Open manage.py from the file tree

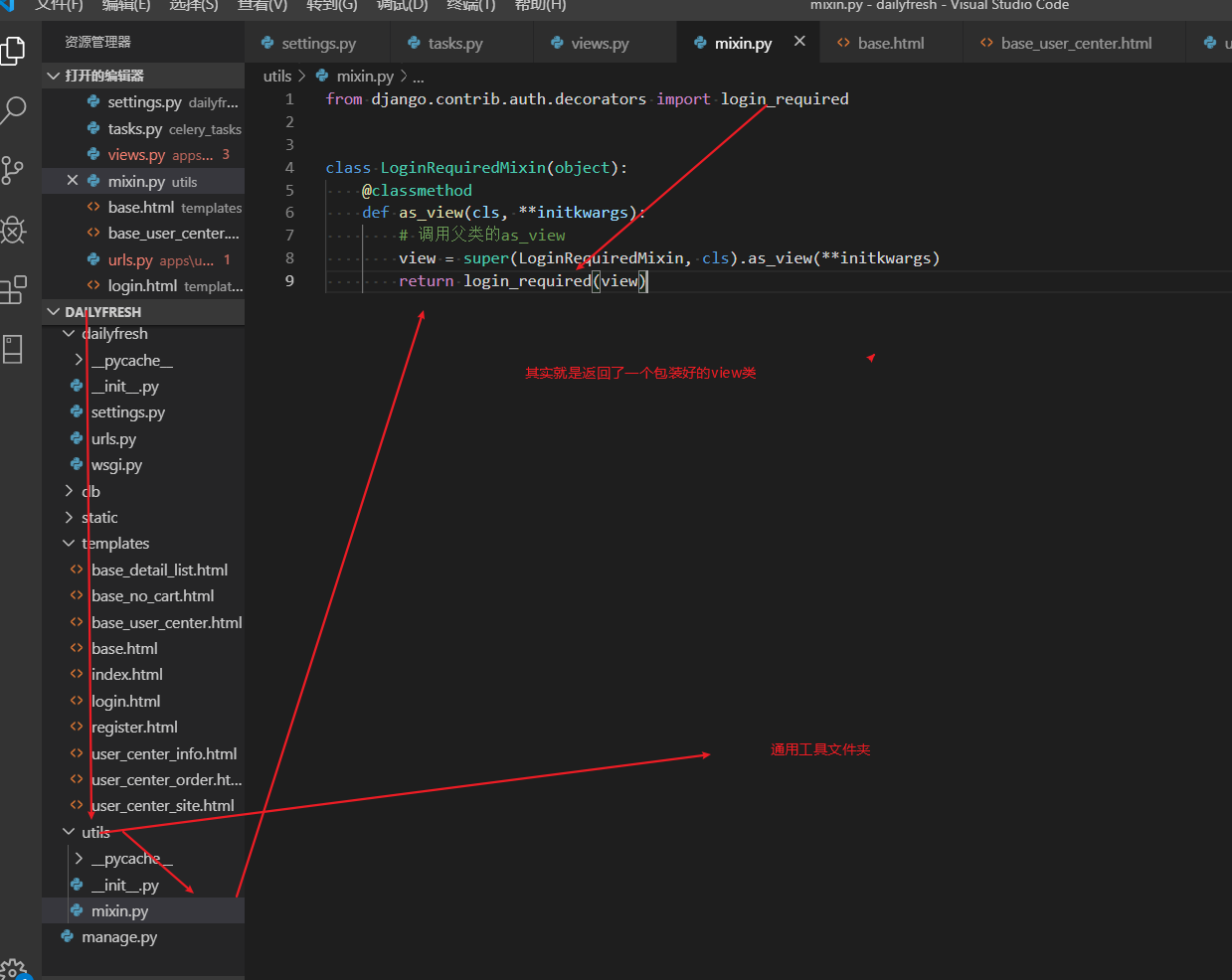point(119,937)
